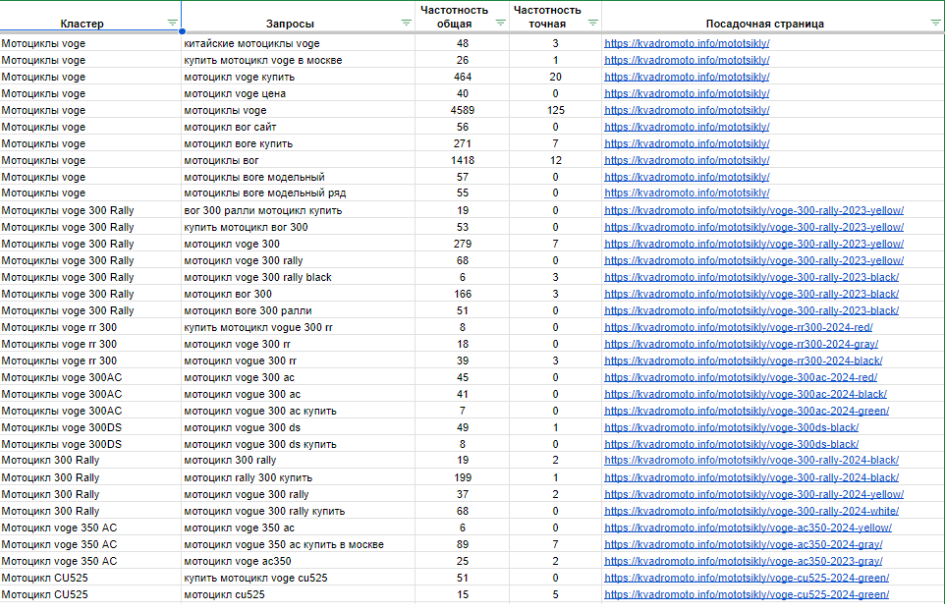
Task: Open the filter for Частотность точная column
Action: coord(593,23)
